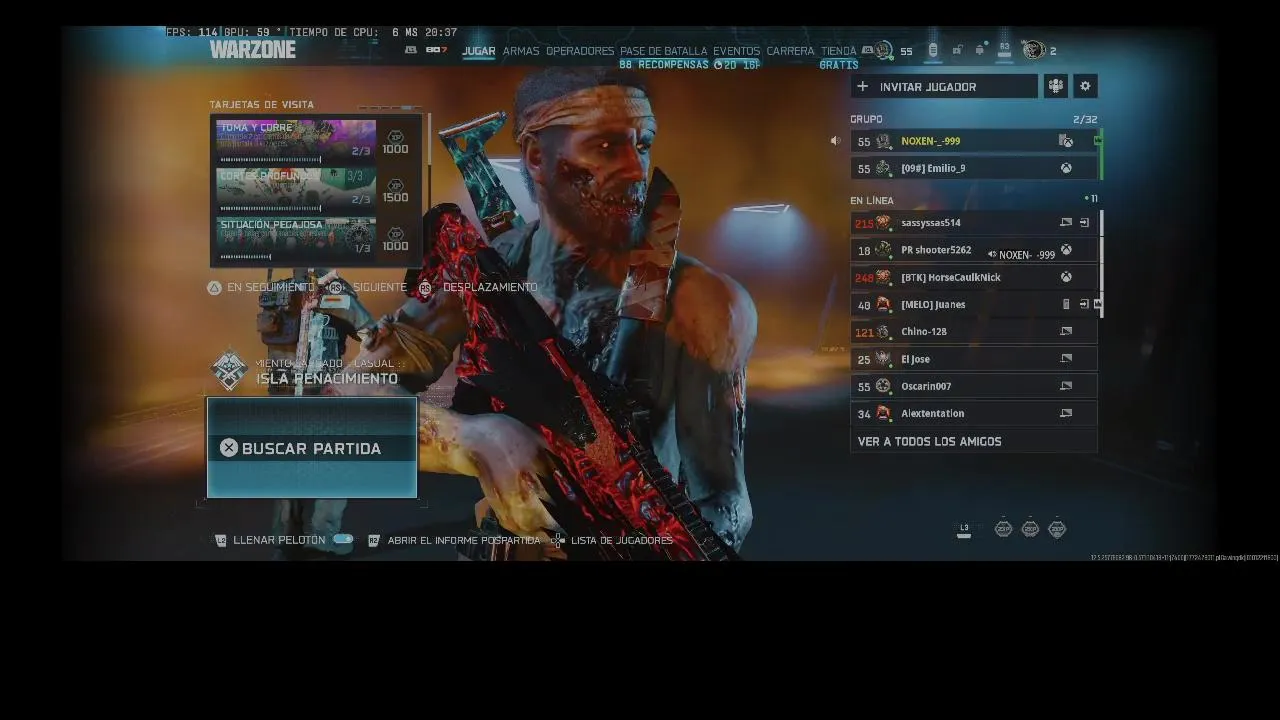The image size is (1280, 720).
Task: Click the BO7 game icon in top bar
Action: tap(436, 50)
